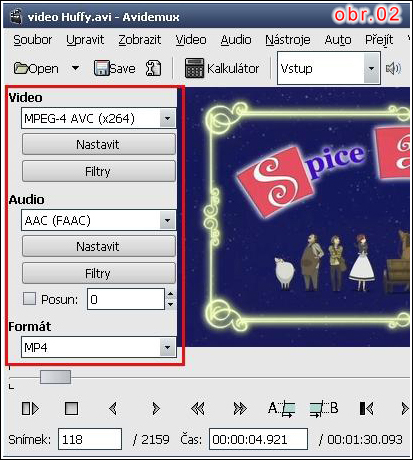This screenshot has width=413, height=460.
Task: Set selection marker B
Action: tap(323, 409)
